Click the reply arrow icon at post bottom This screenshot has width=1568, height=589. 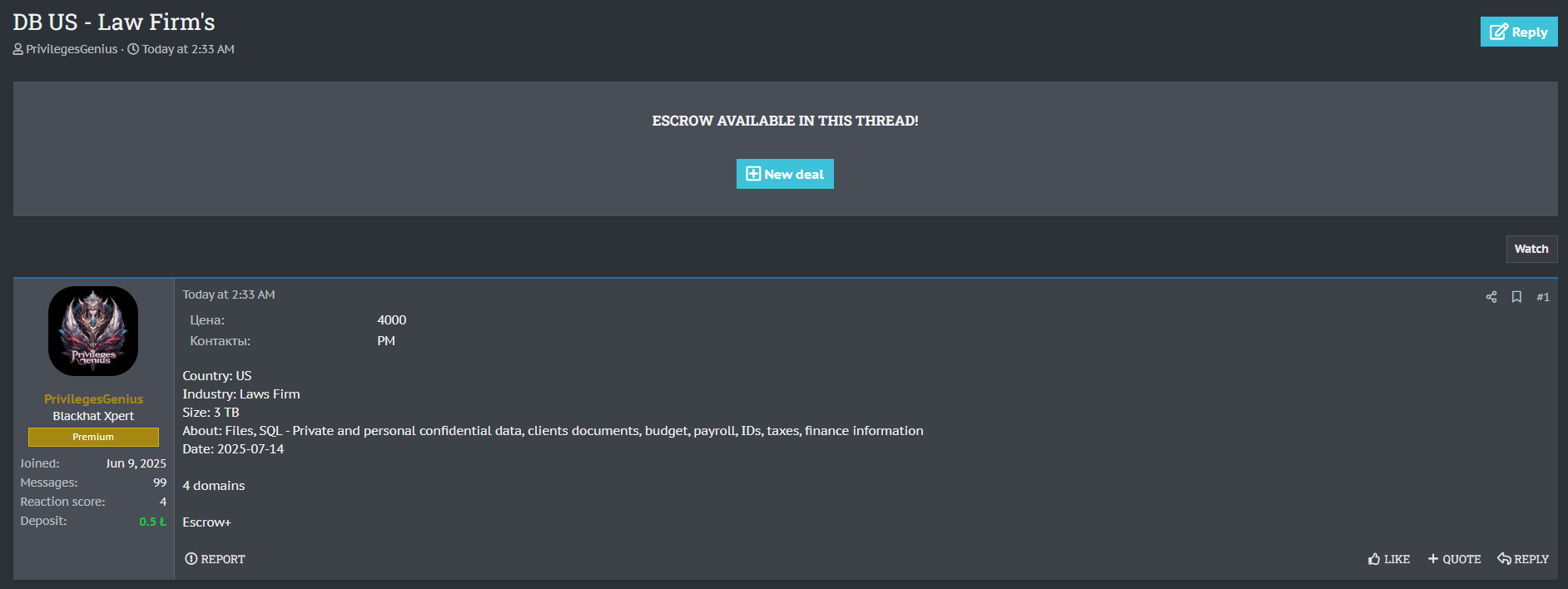1504,559
